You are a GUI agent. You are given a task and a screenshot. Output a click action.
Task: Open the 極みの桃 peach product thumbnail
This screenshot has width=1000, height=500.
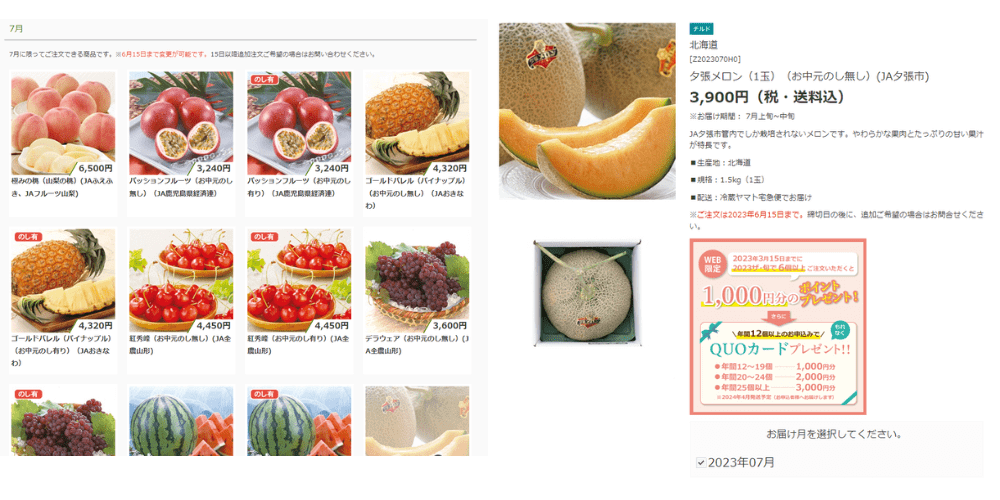click(x=63, y=123)
